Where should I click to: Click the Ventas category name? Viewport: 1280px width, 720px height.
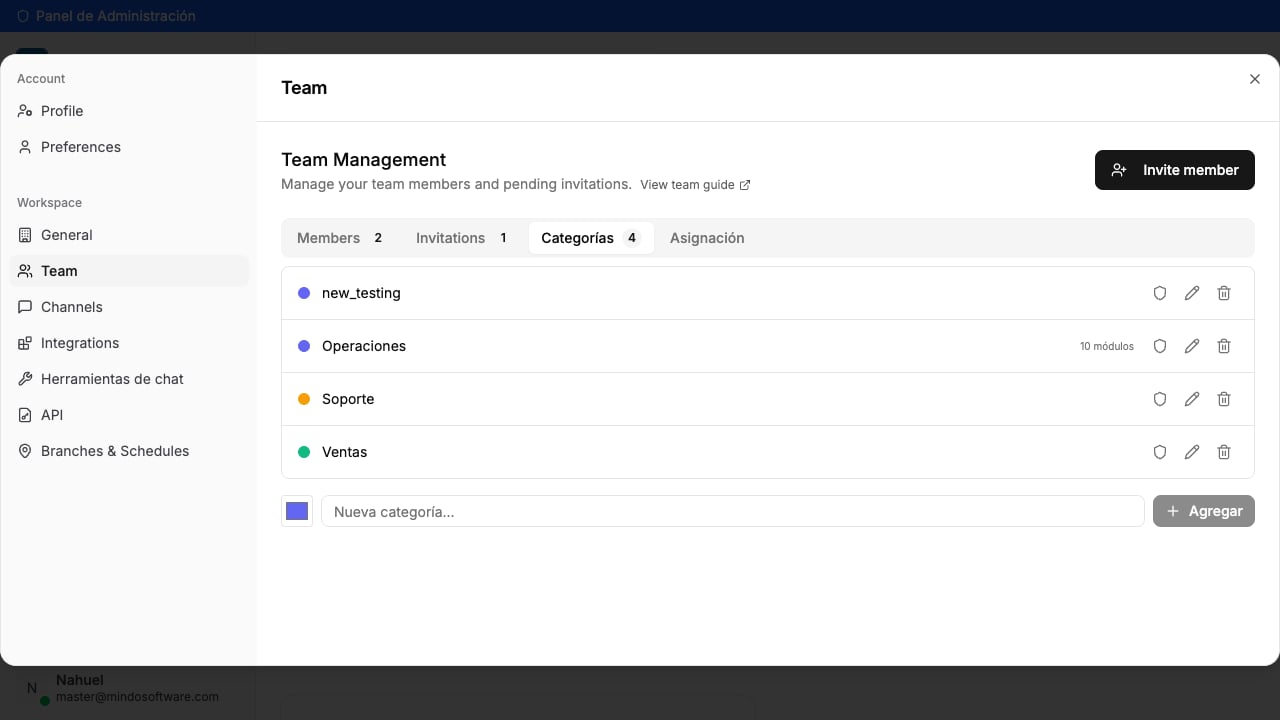point(344,452)
